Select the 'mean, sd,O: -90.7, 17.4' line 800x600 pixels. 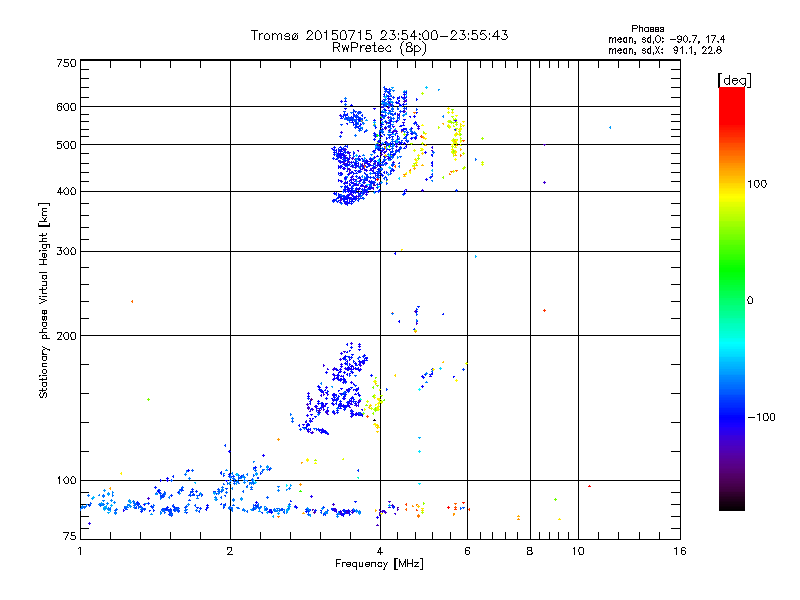tap(666, 40)
